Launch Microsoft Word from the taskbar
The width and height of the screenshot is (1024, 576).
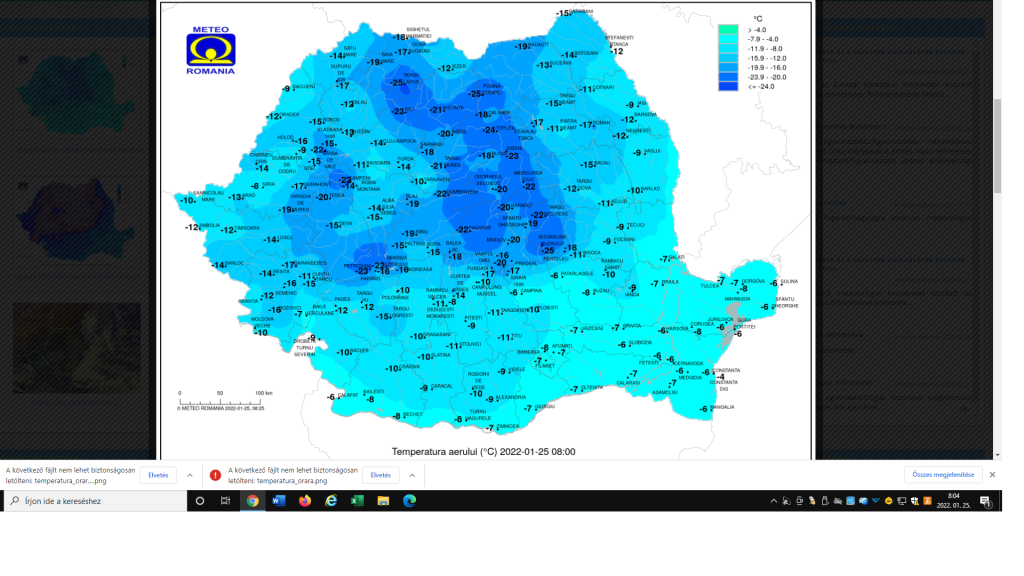click(279, 501)
